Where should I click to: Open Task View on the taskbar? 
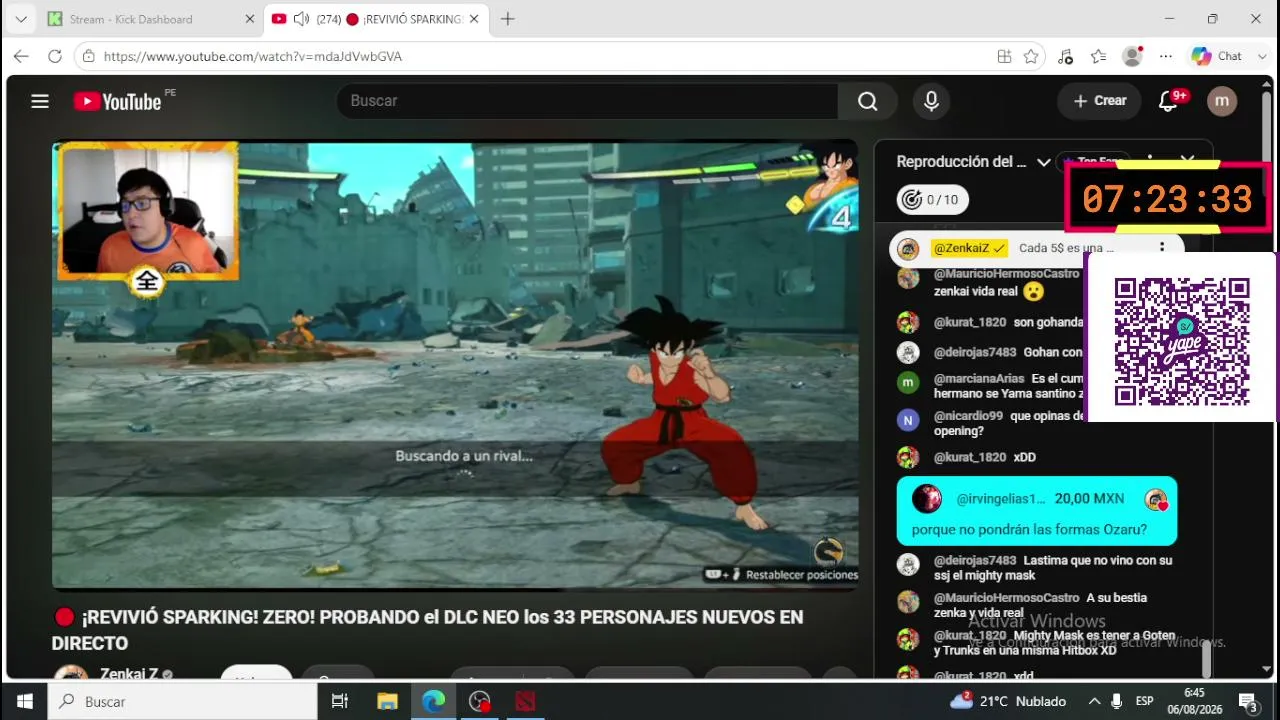(340, 701)
